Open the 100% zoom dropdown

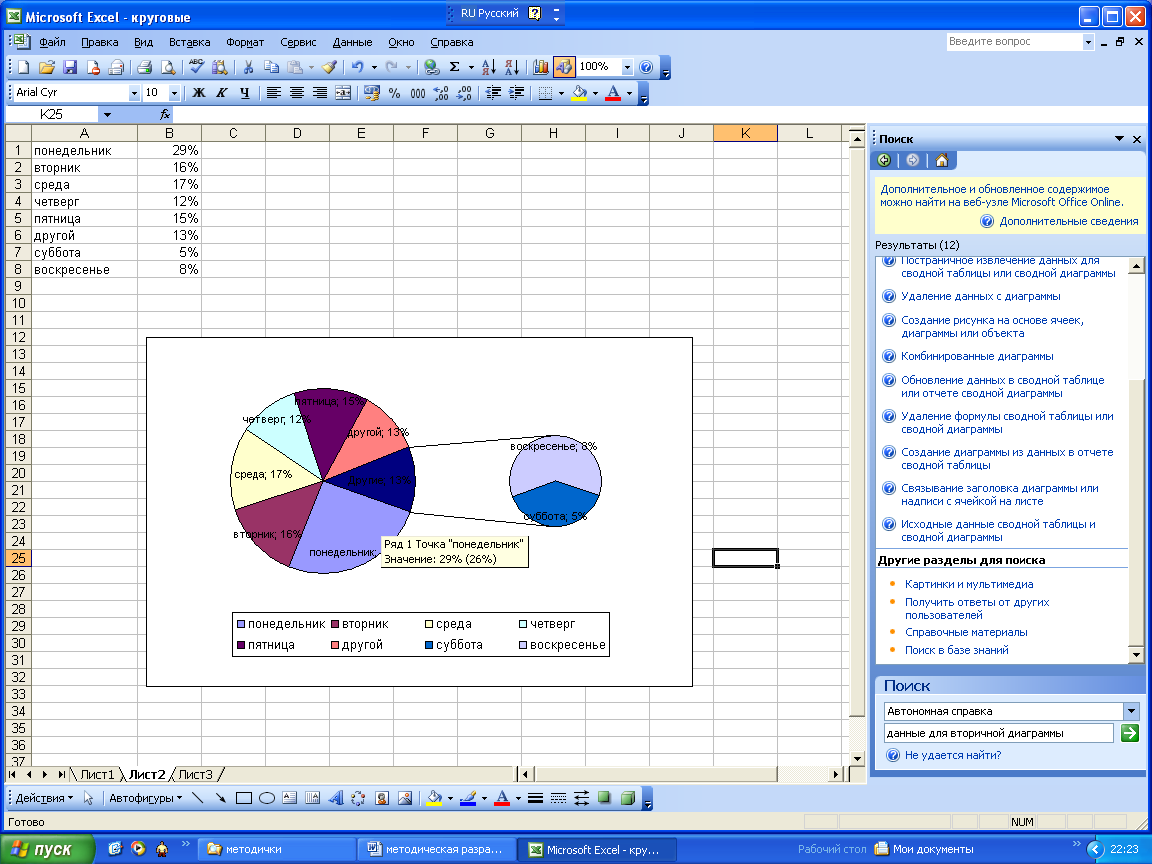click(x=627, y=68)
